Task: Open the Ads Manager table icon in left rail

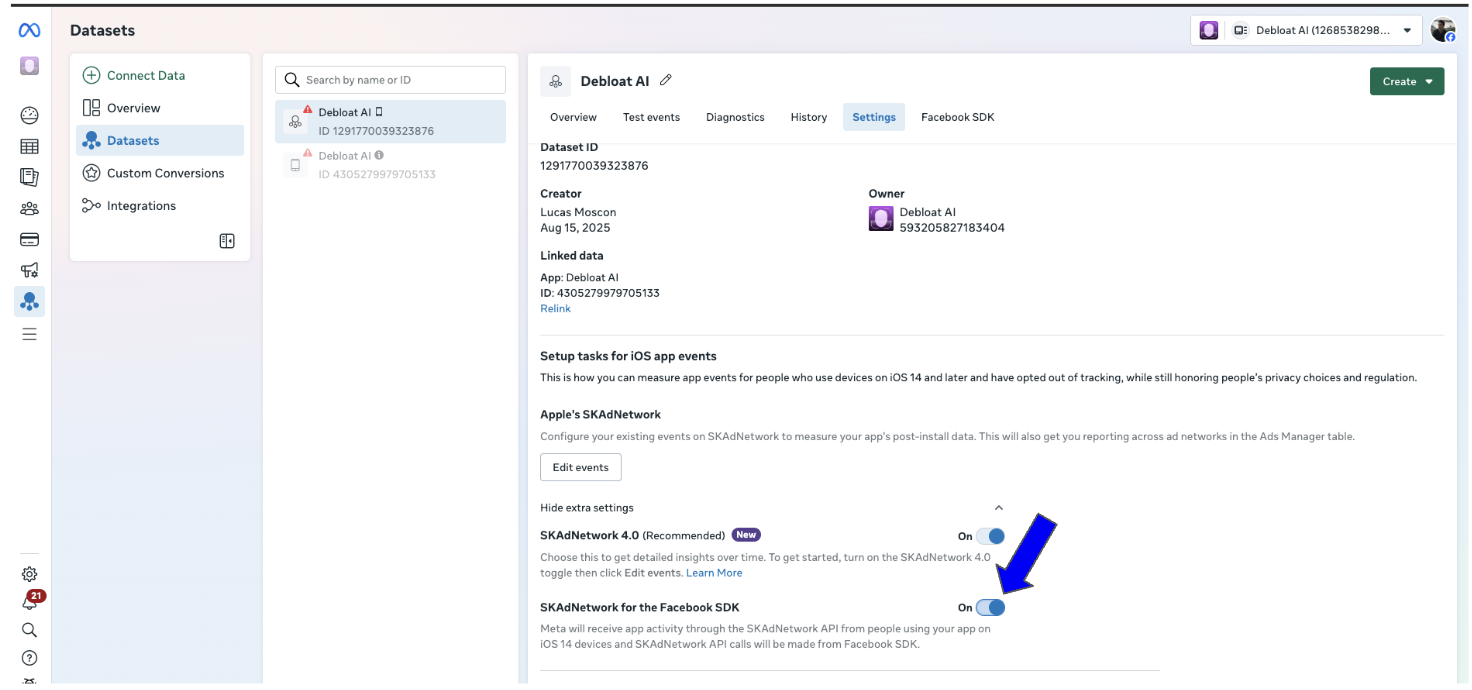Action: pos(29,147)
